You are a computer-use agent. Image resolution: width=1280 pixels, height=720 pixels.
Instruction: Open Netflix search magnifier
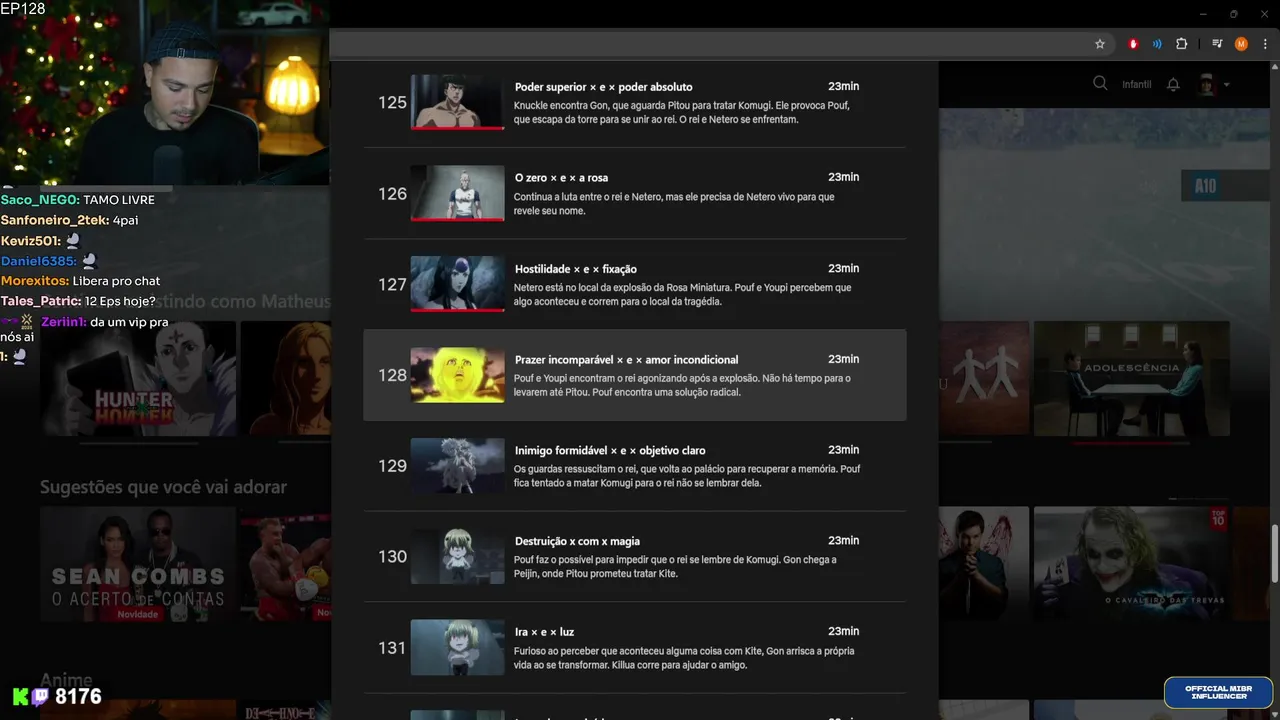point(1100,84)
